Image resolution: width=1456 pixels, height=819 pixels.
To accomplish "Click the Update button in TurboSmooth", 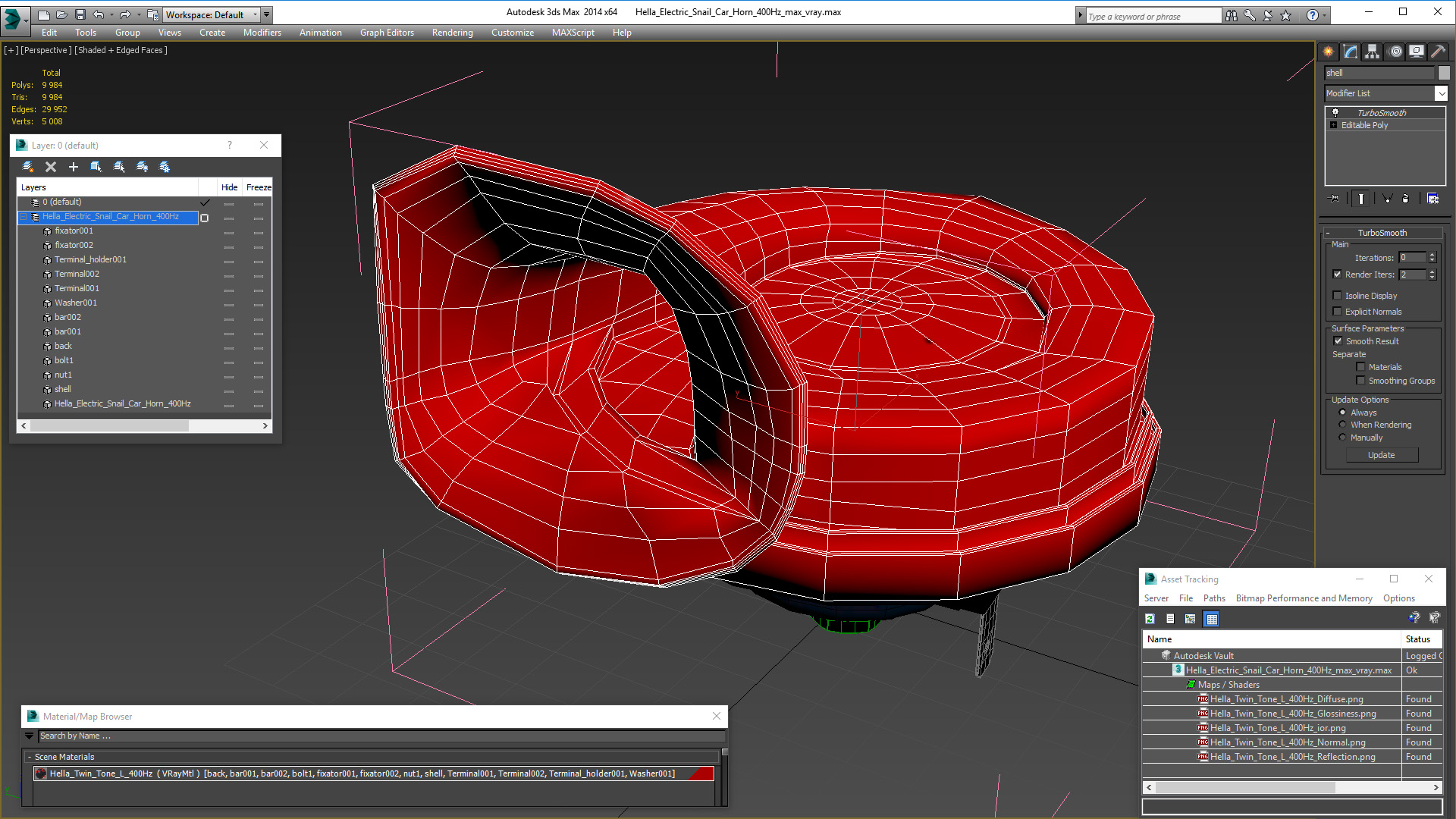I will tap(1382, 455).
